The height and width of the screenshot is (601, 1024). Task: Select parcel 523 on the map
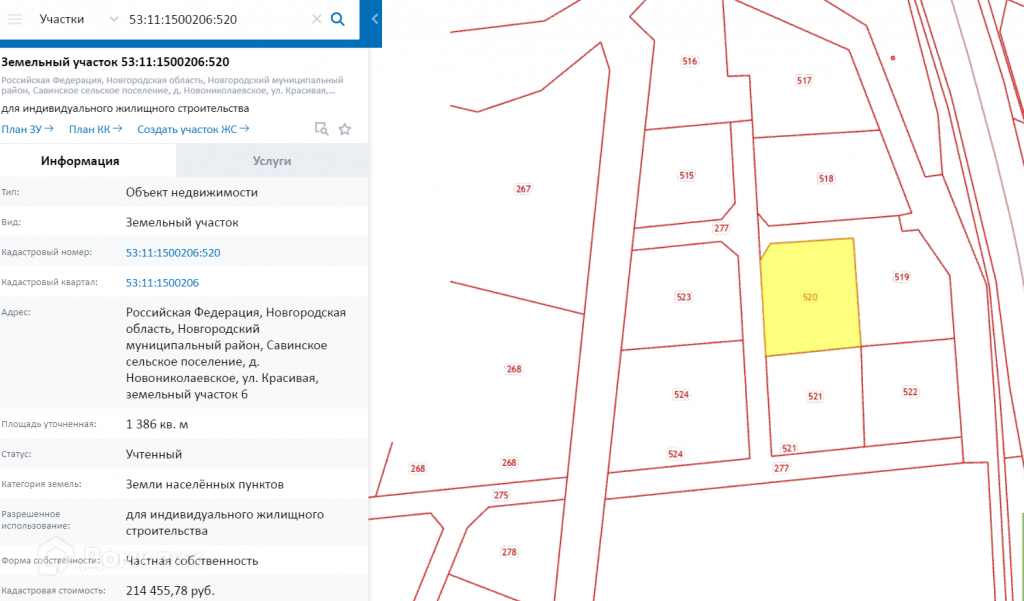684,297
